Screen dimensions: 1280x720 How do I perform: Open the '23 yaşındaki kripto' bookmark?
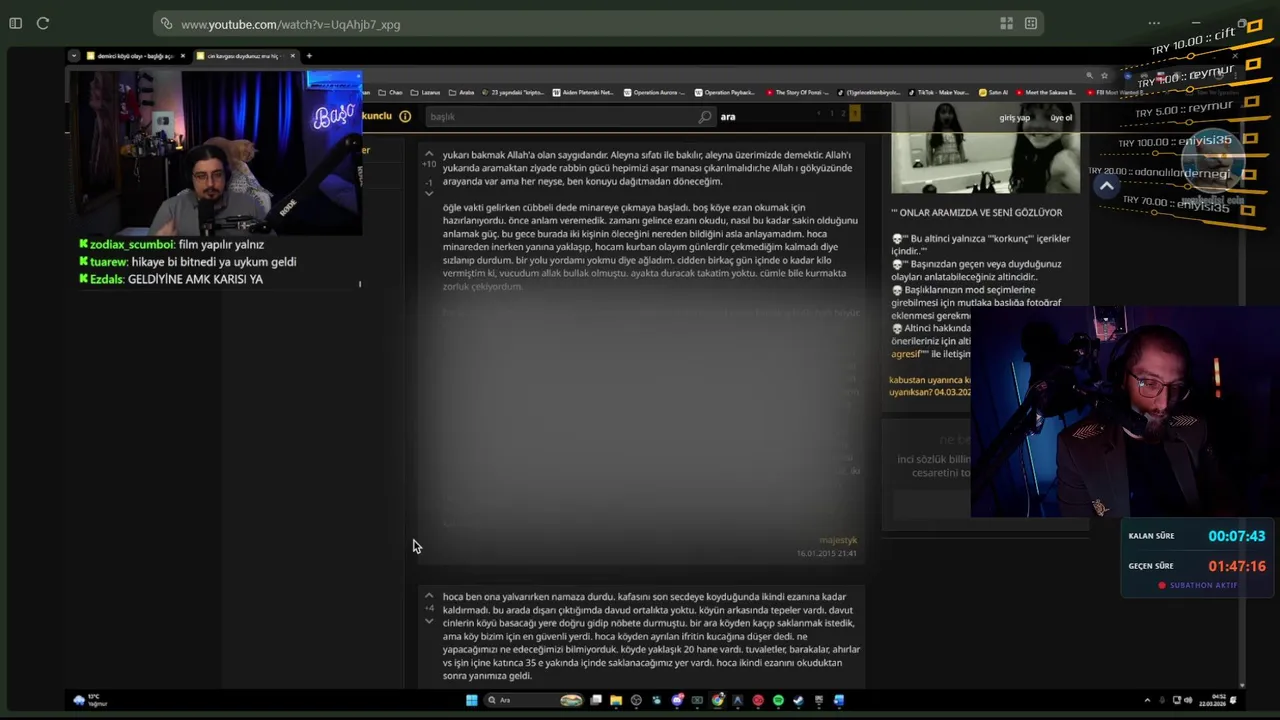coord(513,92)
